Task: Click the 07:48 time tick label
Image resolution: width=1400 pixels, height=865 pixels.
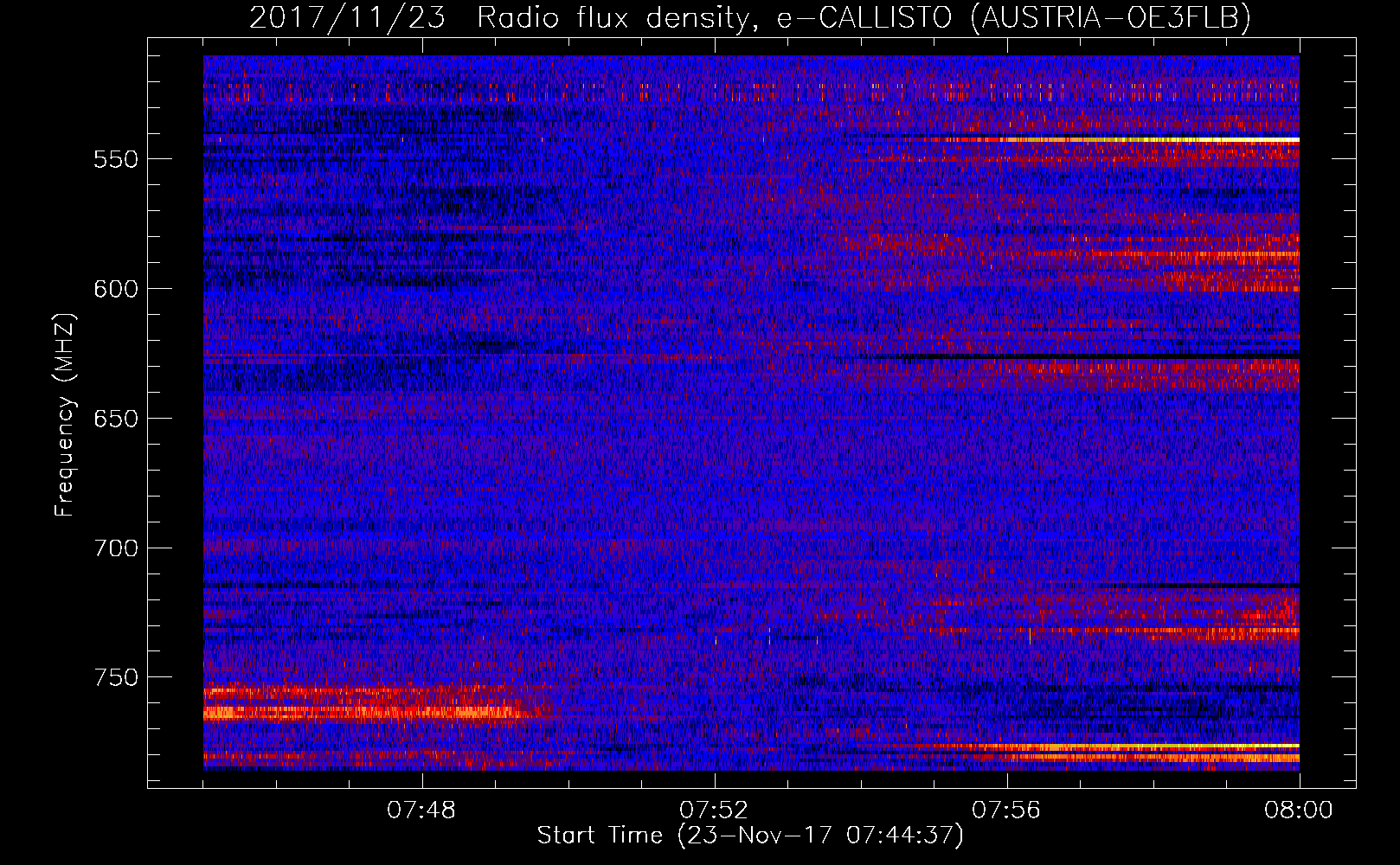Action: pyautogui.click(x=422, y=811)
